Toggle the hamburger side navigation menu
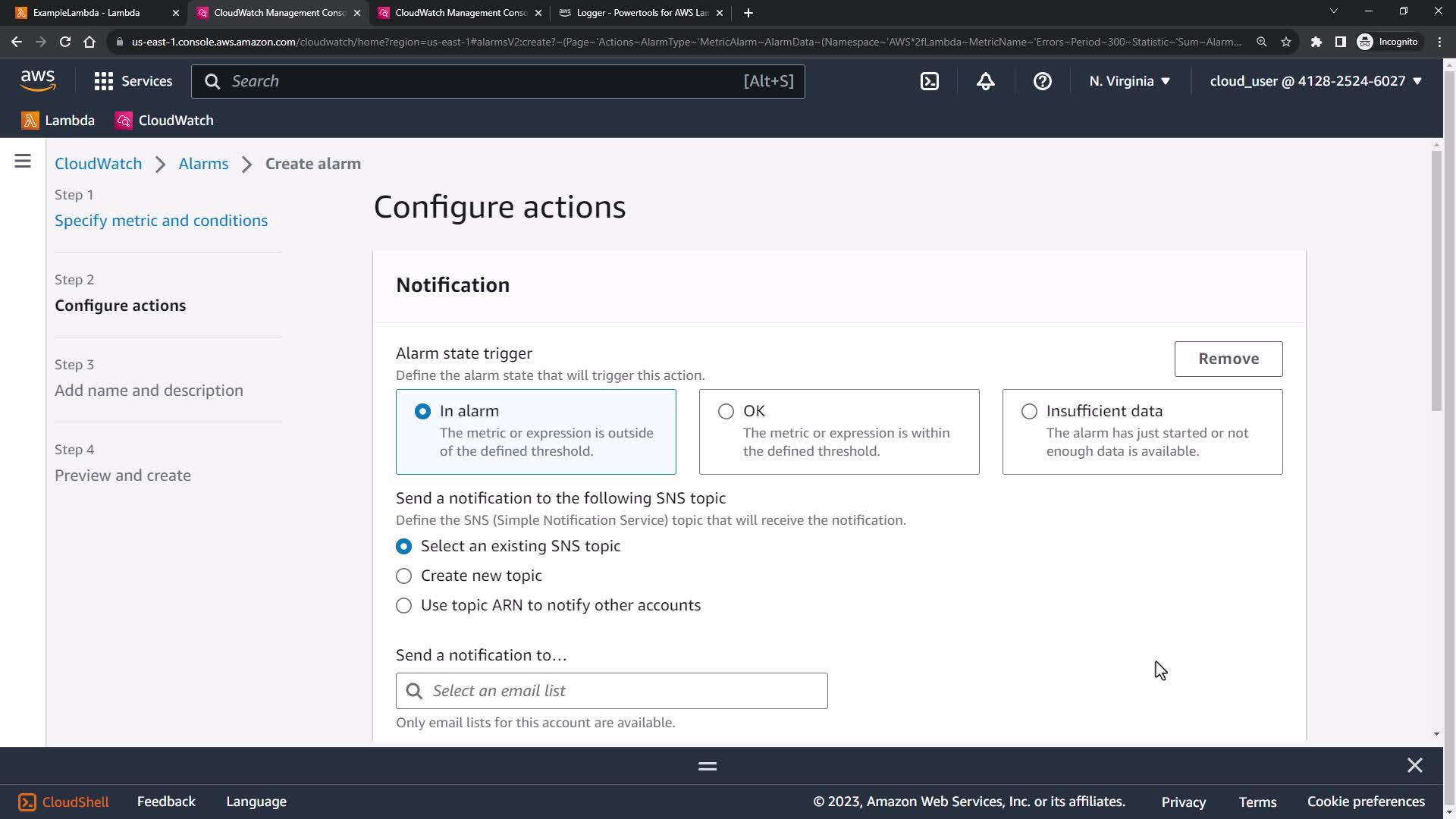1456x819 pixels. [x=23, y=162]
